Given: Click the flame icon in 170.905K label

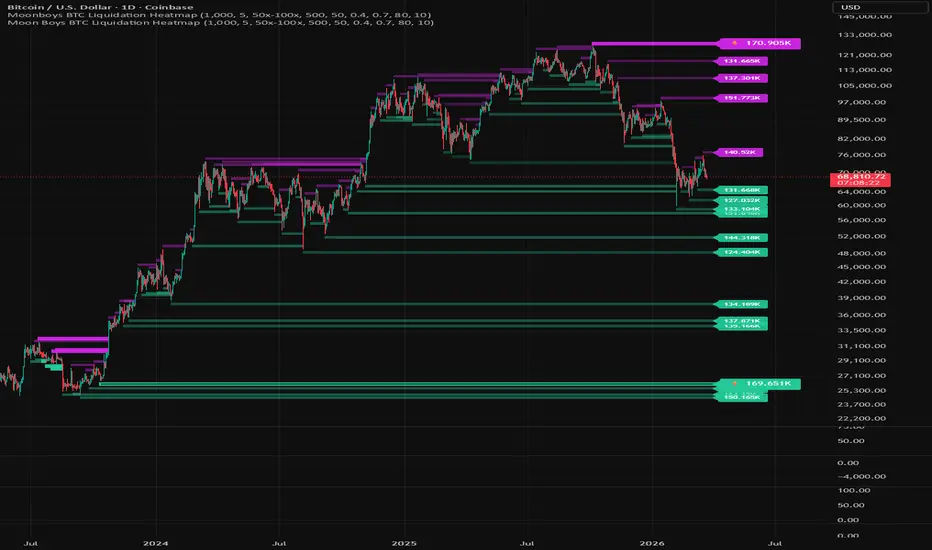Looking at the screenshot, I should pyautogui.click(x=735, y=43).
